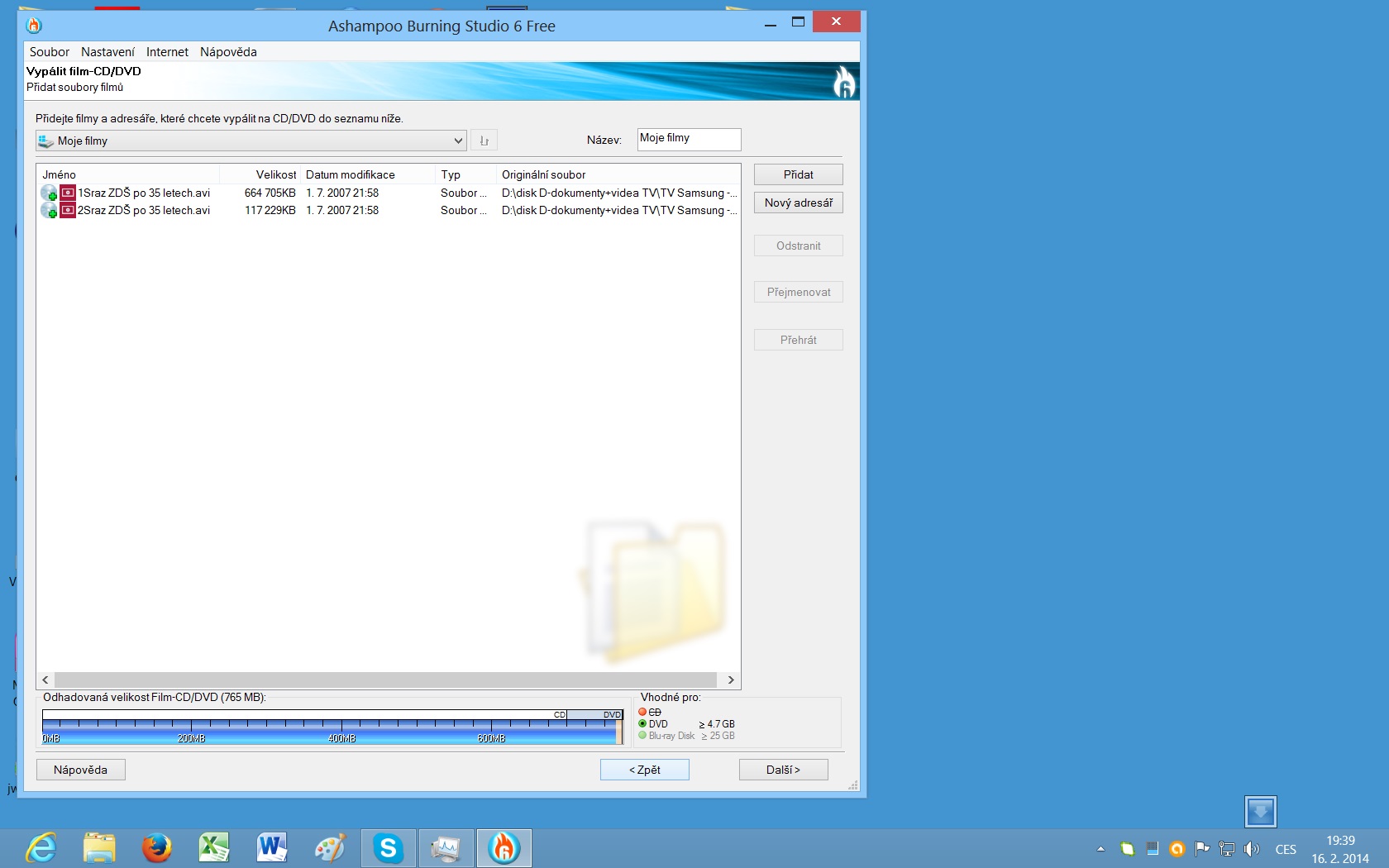Click the Přehrát button
1389x868 pixels.
pyautogui.click(x=799, y=340)
